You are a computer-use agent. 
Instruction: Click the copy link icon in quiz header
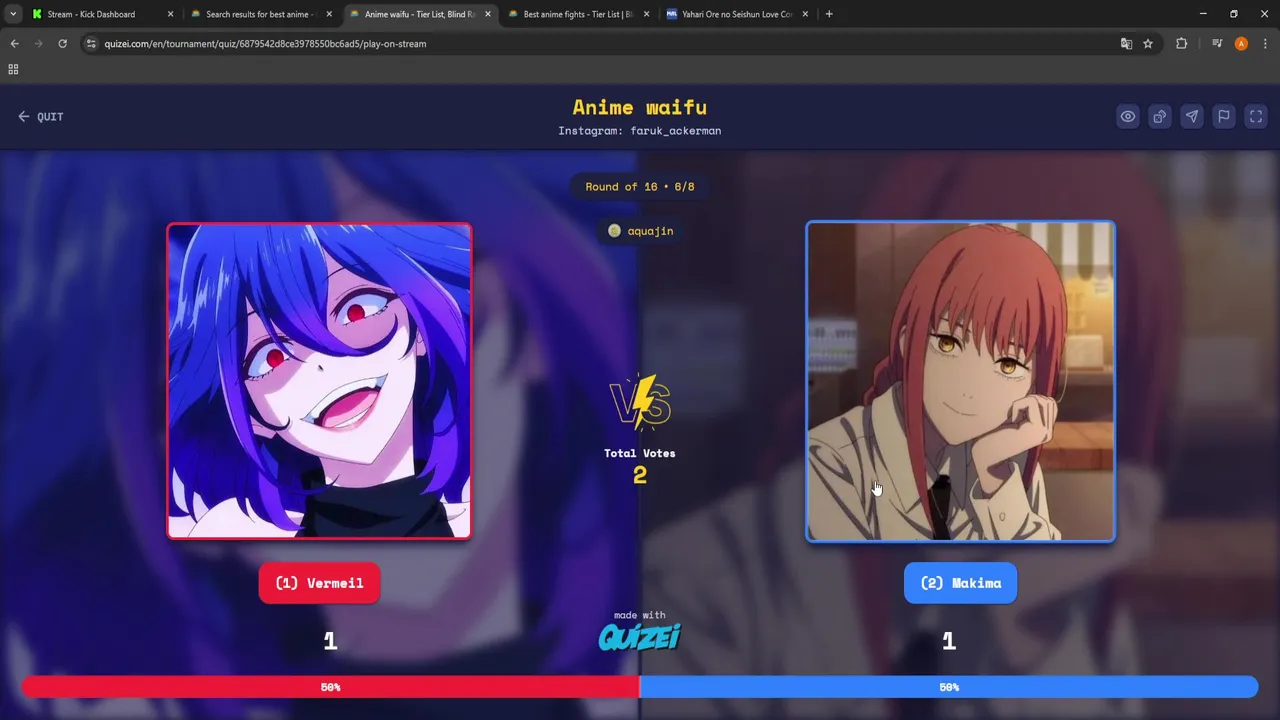pyautogui.click(x=1159, y=117)
